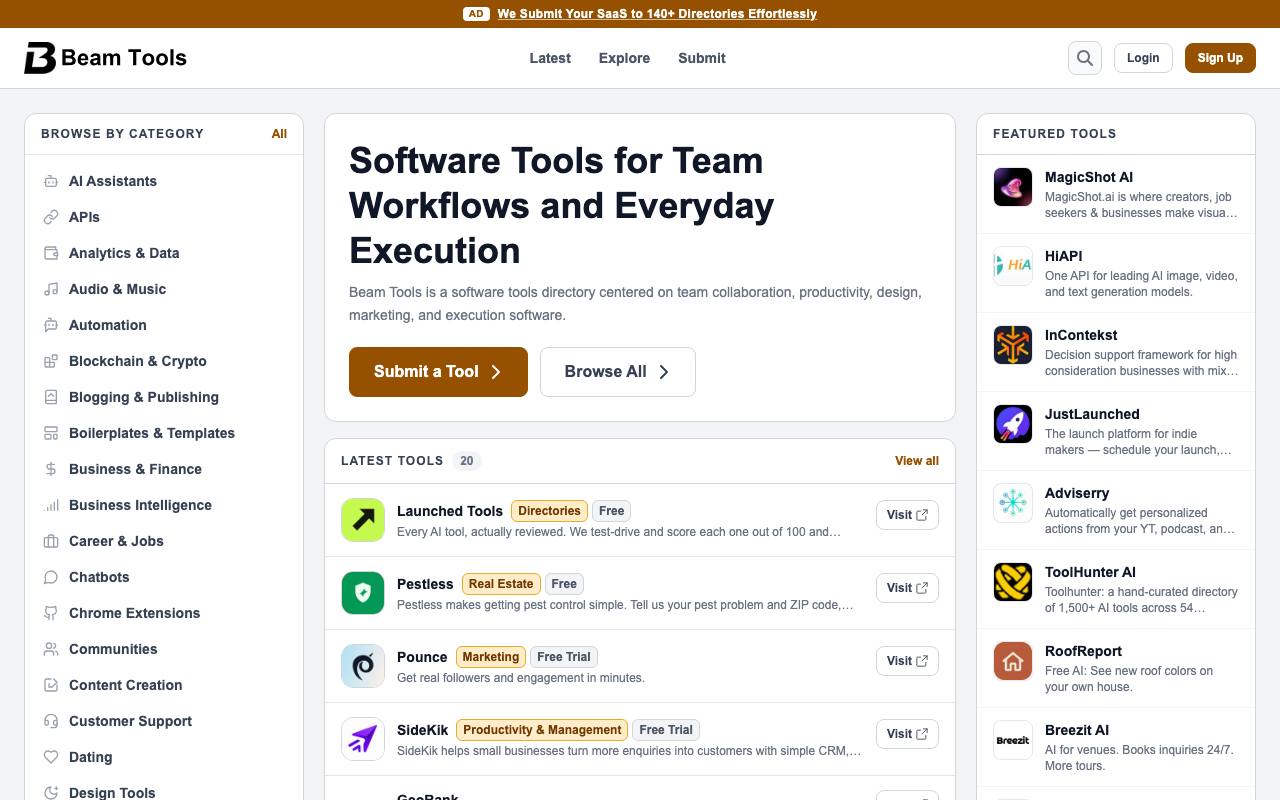The image size is (1280, 800).
Task: Click the Breezit AI logo
Action: pos(1013,740)
